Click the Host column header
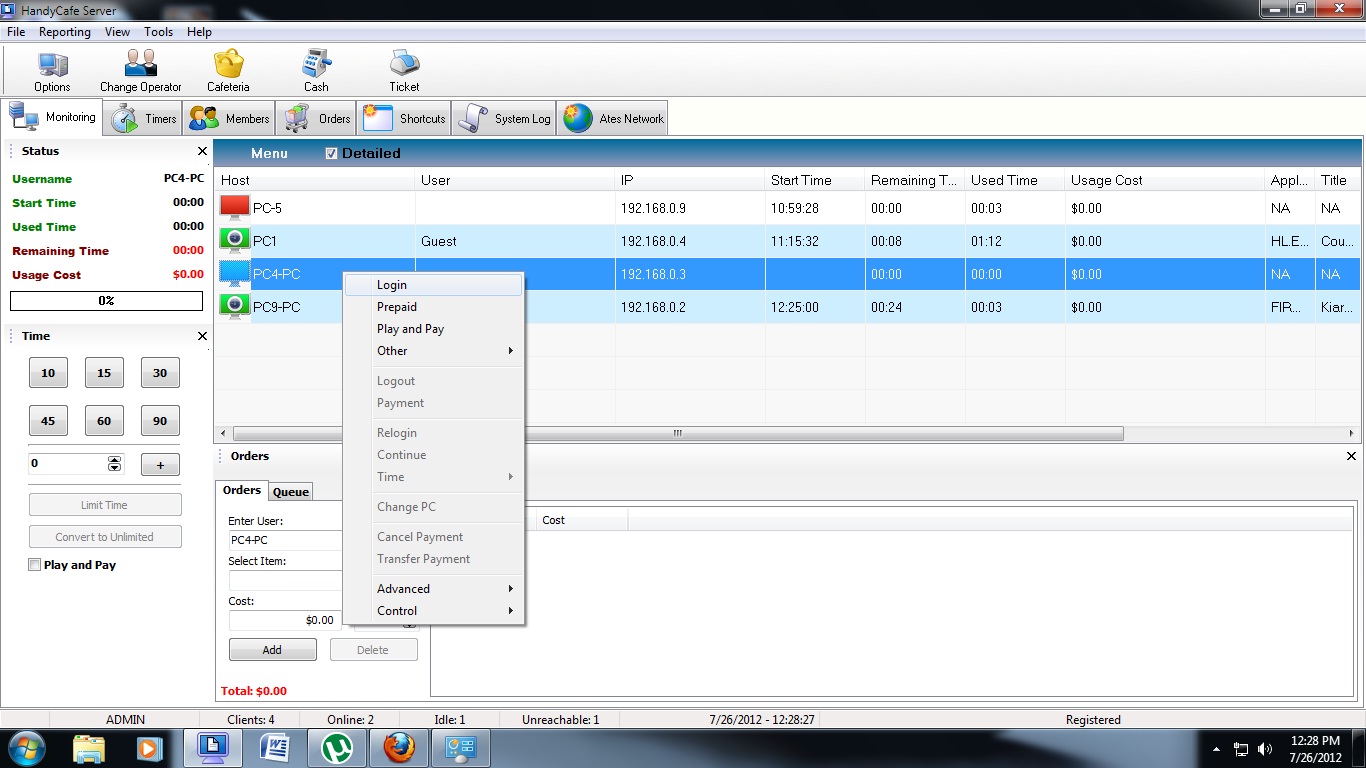Viewport: 1366px width, 768px height. coord(315,180)
